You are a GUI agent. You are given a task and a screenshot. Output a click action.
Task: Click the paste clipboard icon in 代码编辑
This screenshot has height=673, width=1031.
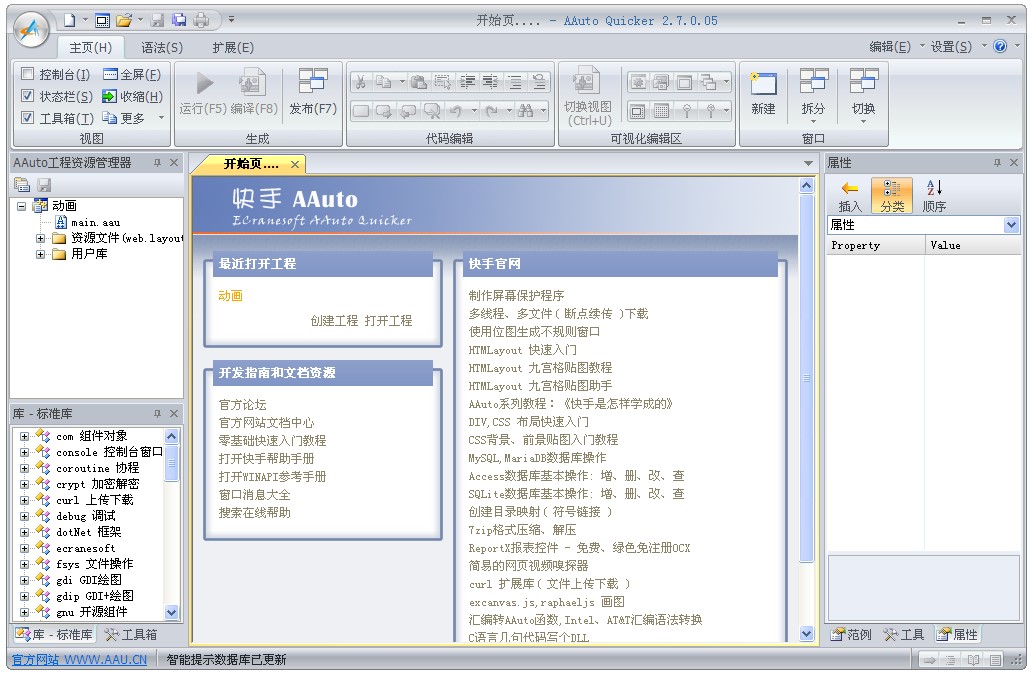pyautogui.click(x=418, y=82)
